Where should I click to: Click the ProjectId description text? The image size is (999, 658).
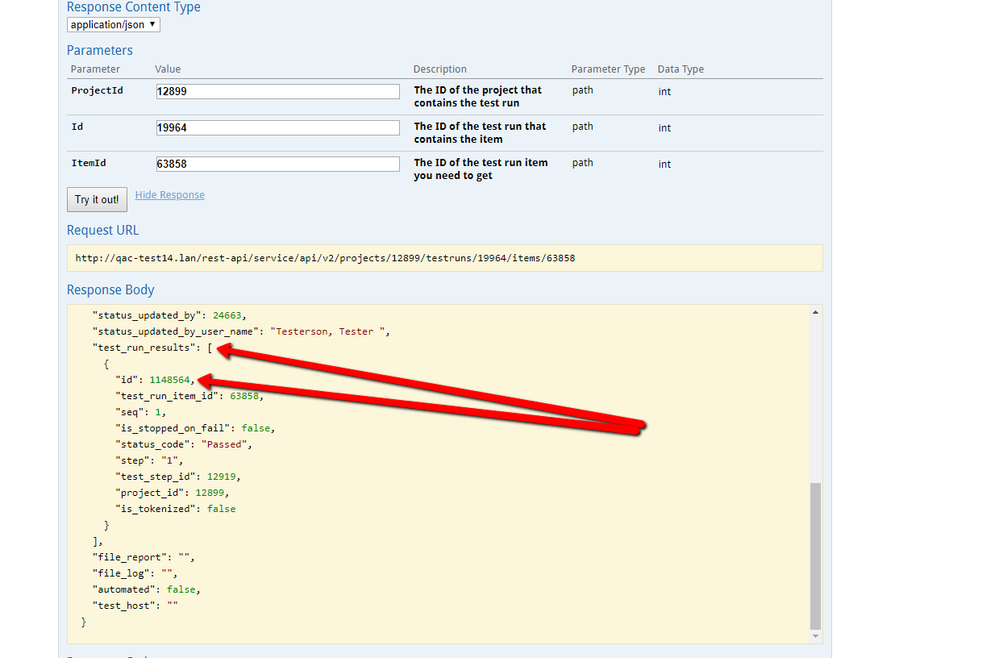pos(478,96)
